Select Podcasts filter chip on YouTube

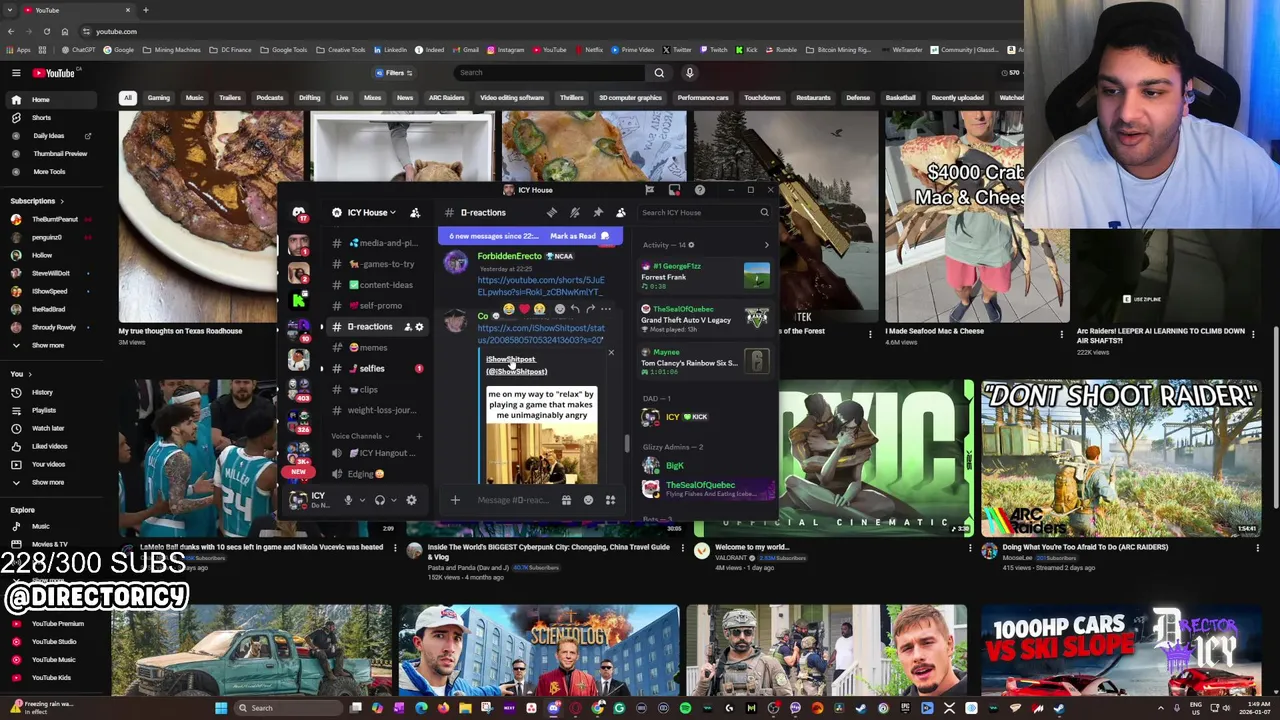pos(269,98)
